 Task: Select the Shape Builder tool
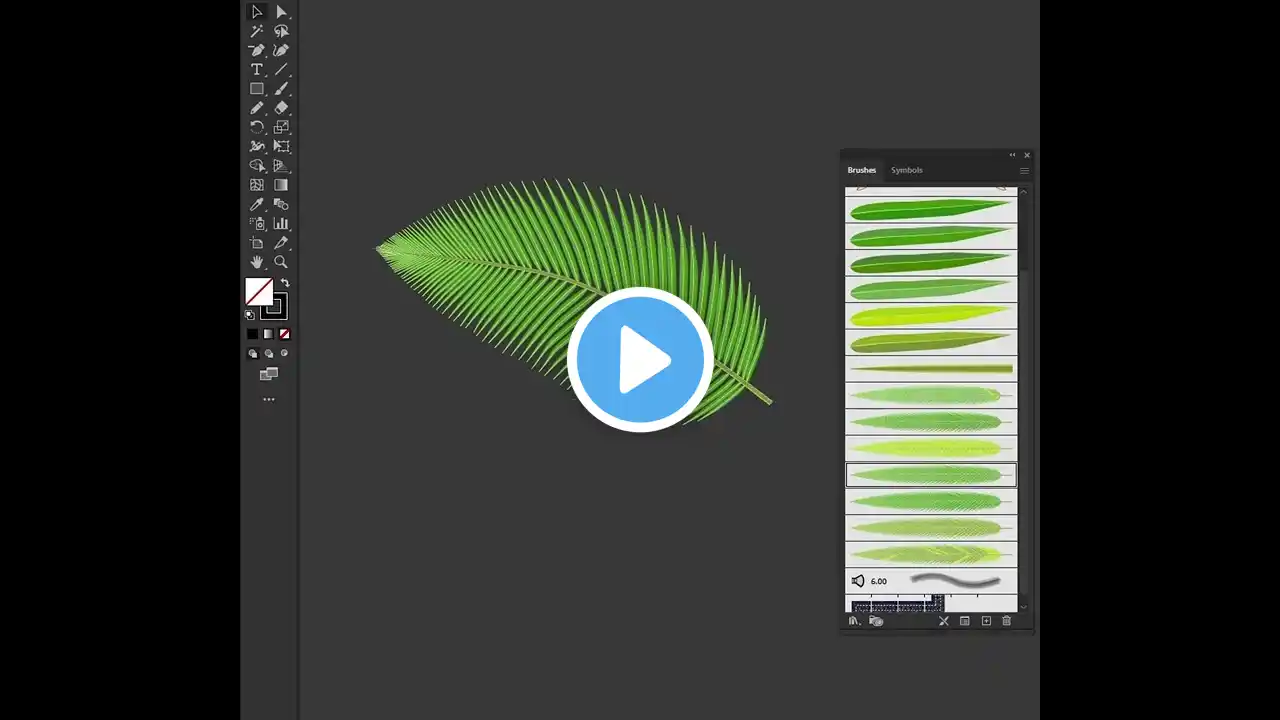257,166
